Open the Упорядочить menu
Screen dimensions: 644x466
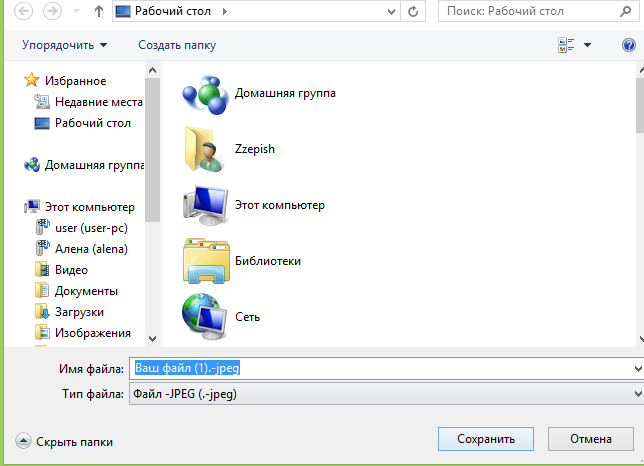[x=64, y=45]
